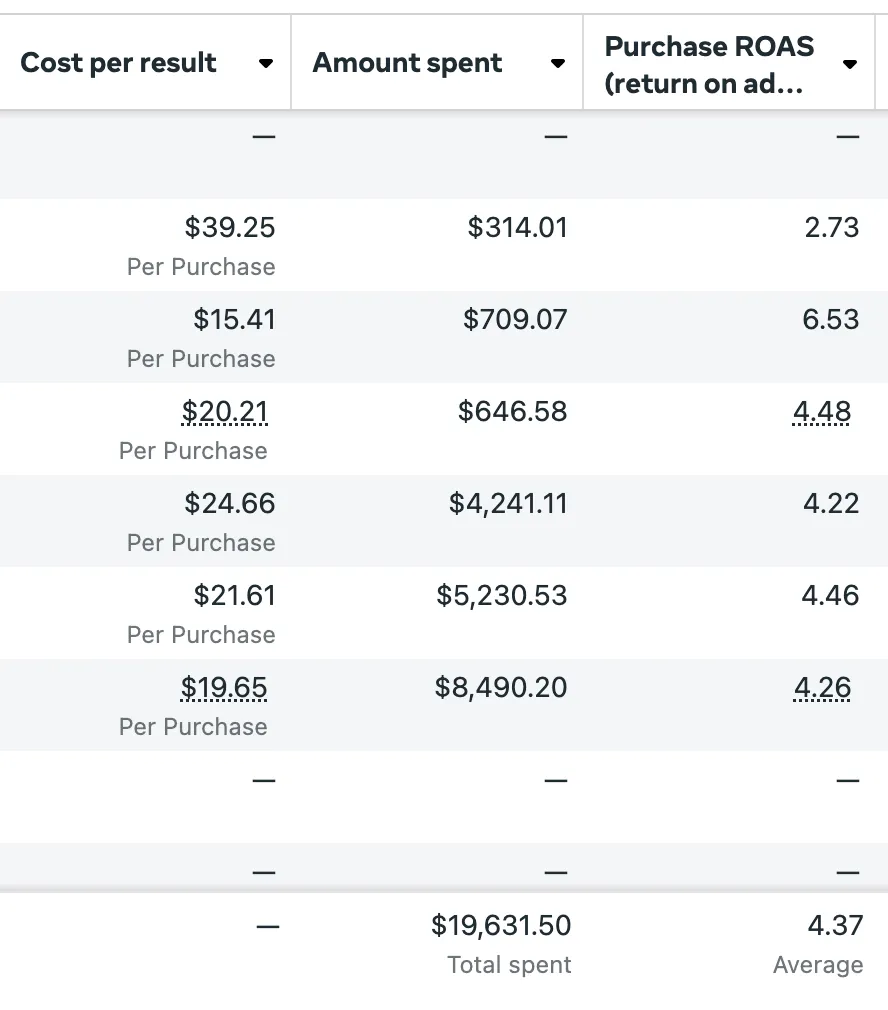Click the underlined 4.48 ROAS value

tap(822, 412)
